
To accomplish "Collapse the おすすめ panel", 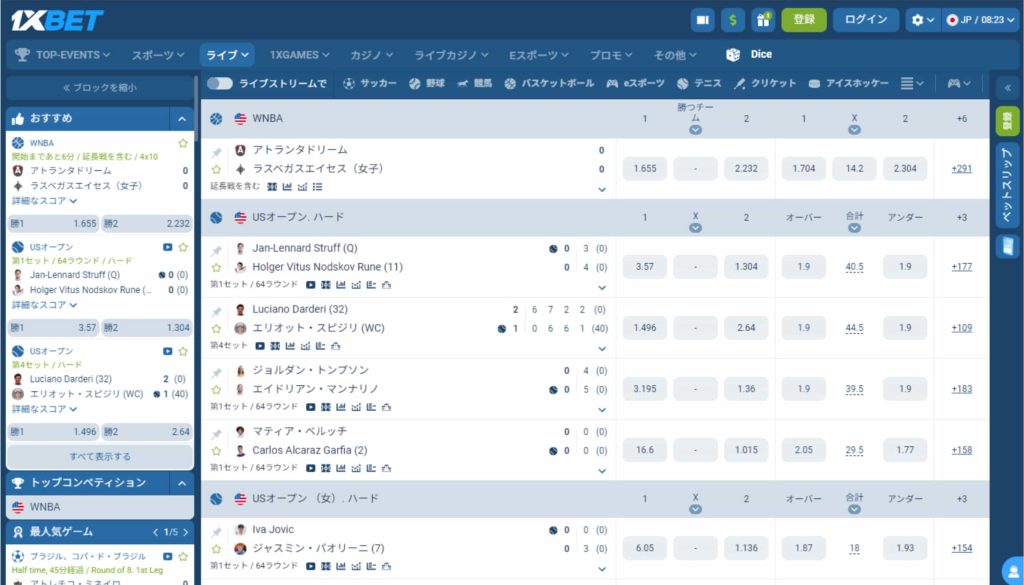I will [182, 119].
